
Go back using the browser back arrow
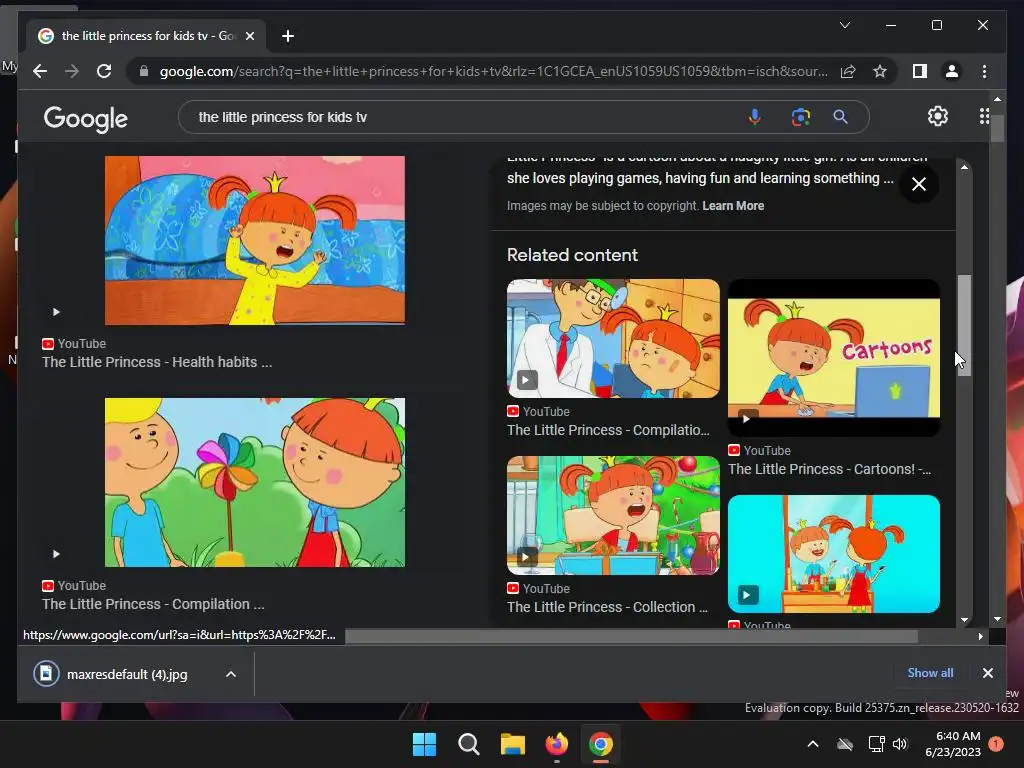[40, 71]
